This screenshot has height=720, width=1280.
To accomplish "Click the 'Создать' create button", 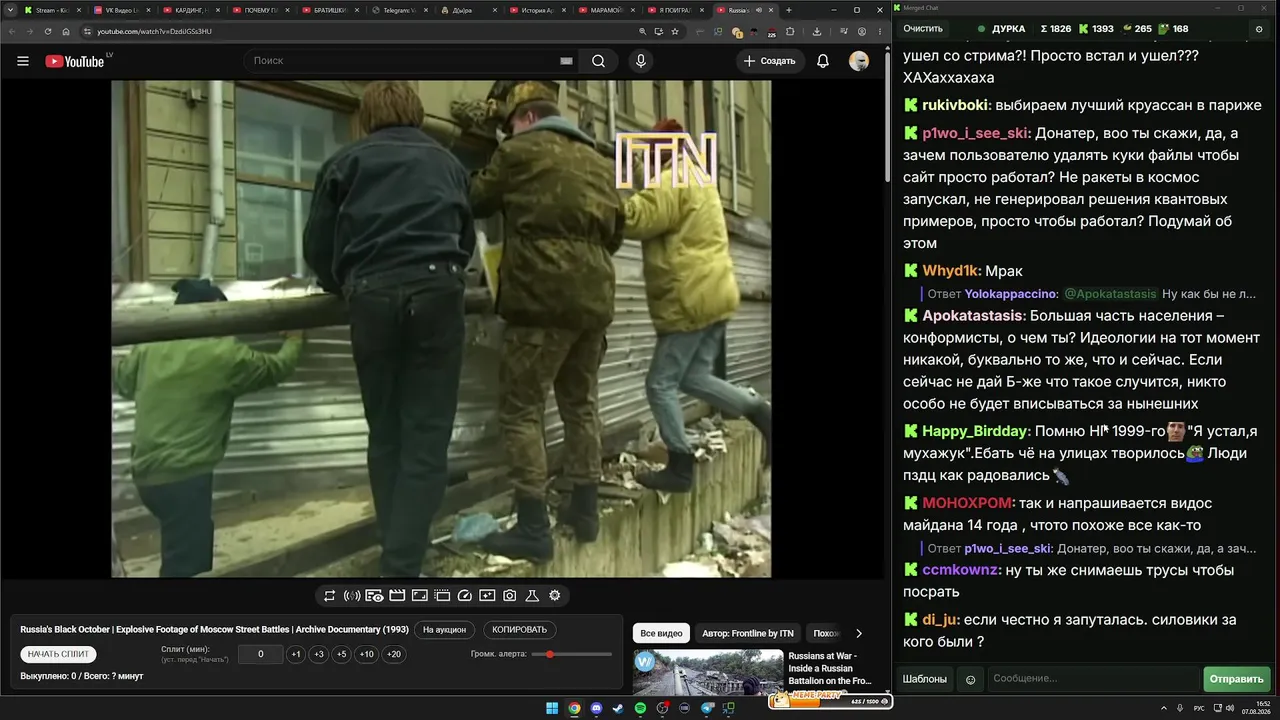I will tap(769, 61).
